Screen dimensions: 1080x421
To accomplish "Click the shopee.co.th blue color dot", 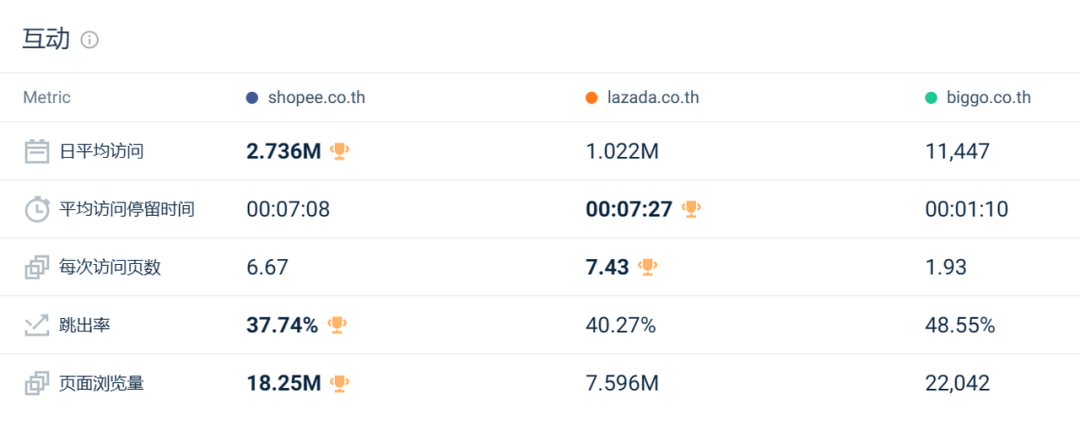I will [252, 98].
